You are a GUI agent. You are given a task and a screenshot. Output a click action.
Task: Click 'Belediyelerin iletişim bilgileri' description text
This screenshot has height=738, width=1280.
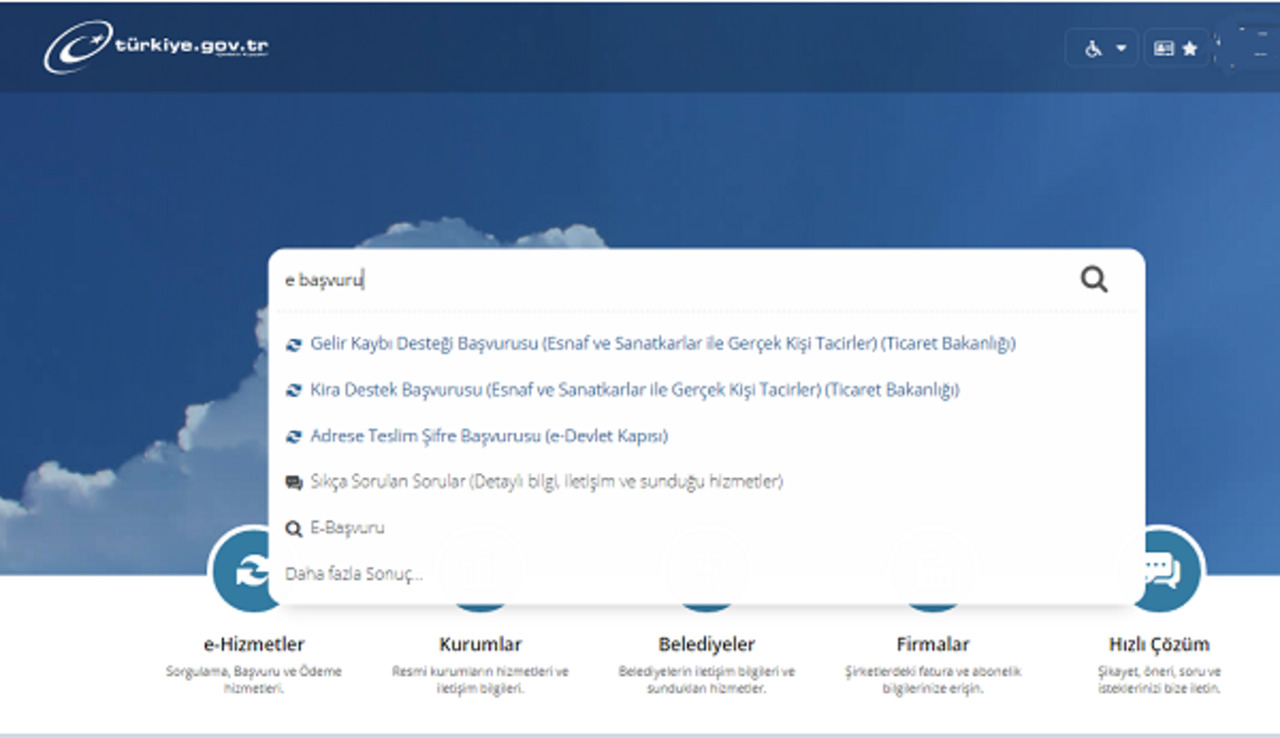pyautogui.click(x=706, y=680)
